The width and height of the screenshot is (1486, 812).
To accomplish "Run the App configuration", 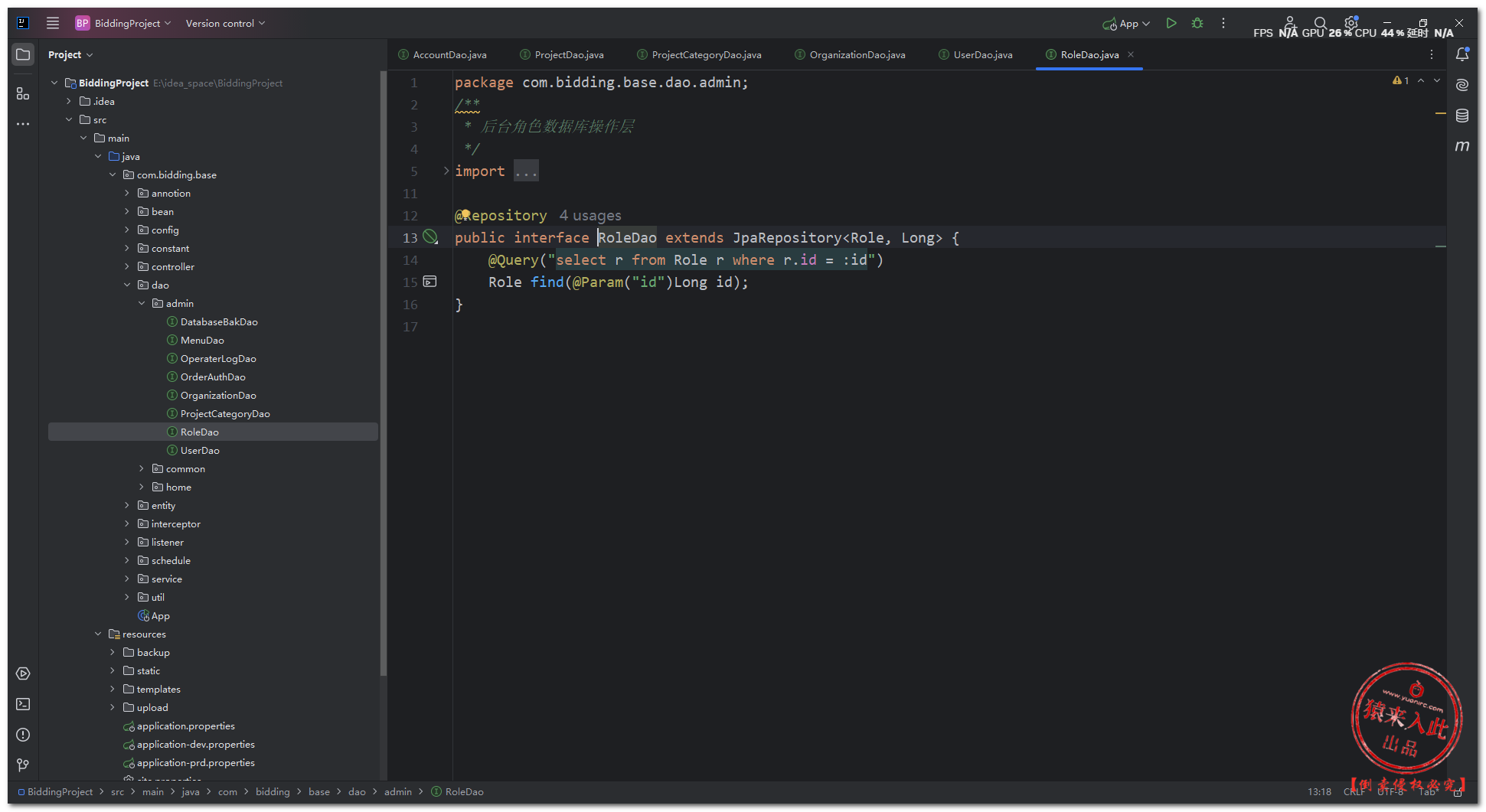I will (x=1171, y=24).
